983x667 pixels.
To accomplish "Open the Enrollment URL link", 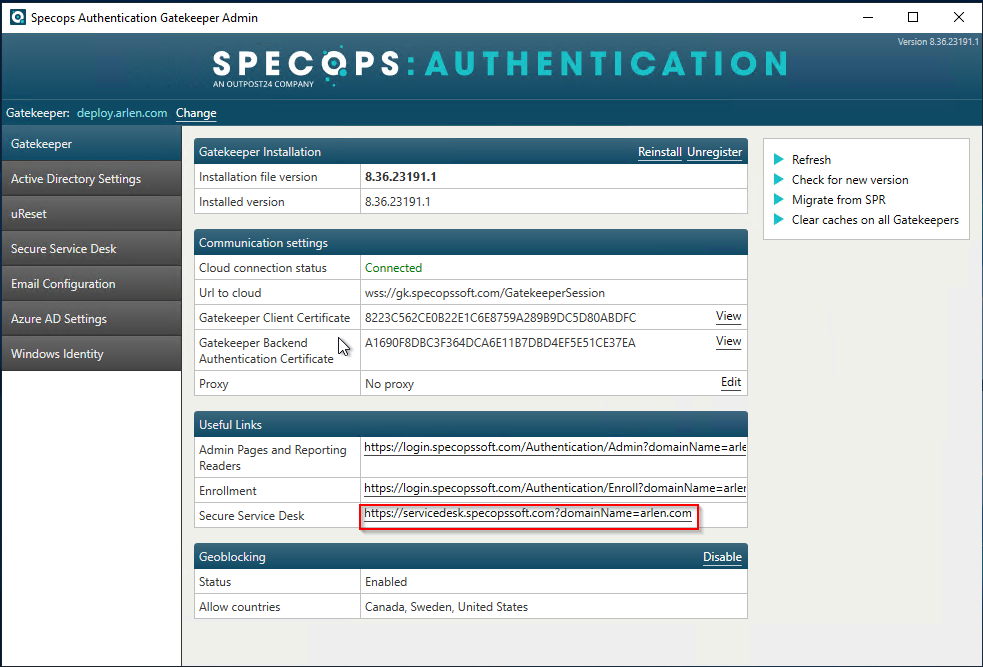I will pyautogui.click(x=555, y=488).
